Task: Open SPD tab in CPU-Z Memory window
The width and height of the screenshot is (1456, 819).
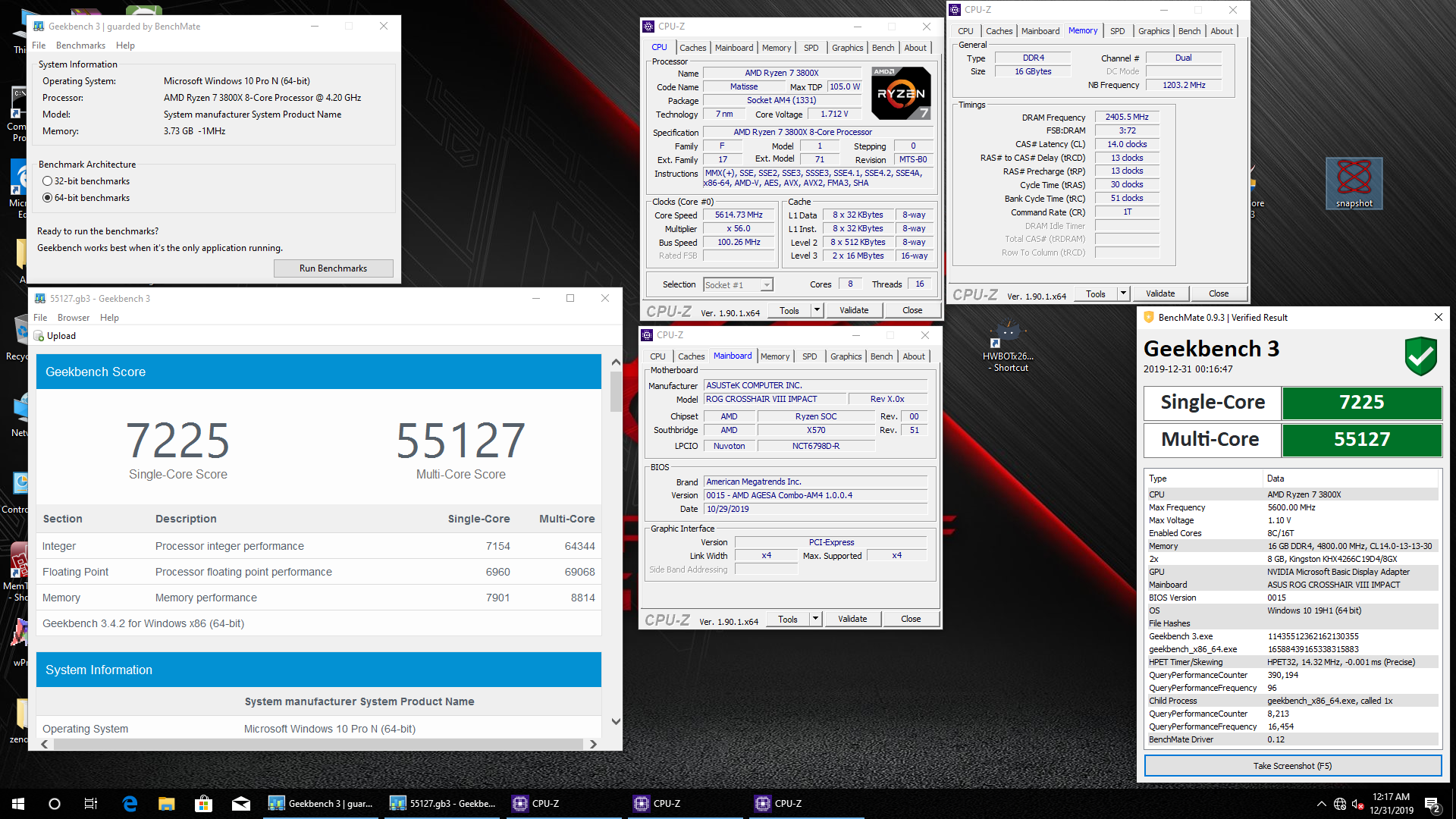Action: click(x=1117, y=31)
